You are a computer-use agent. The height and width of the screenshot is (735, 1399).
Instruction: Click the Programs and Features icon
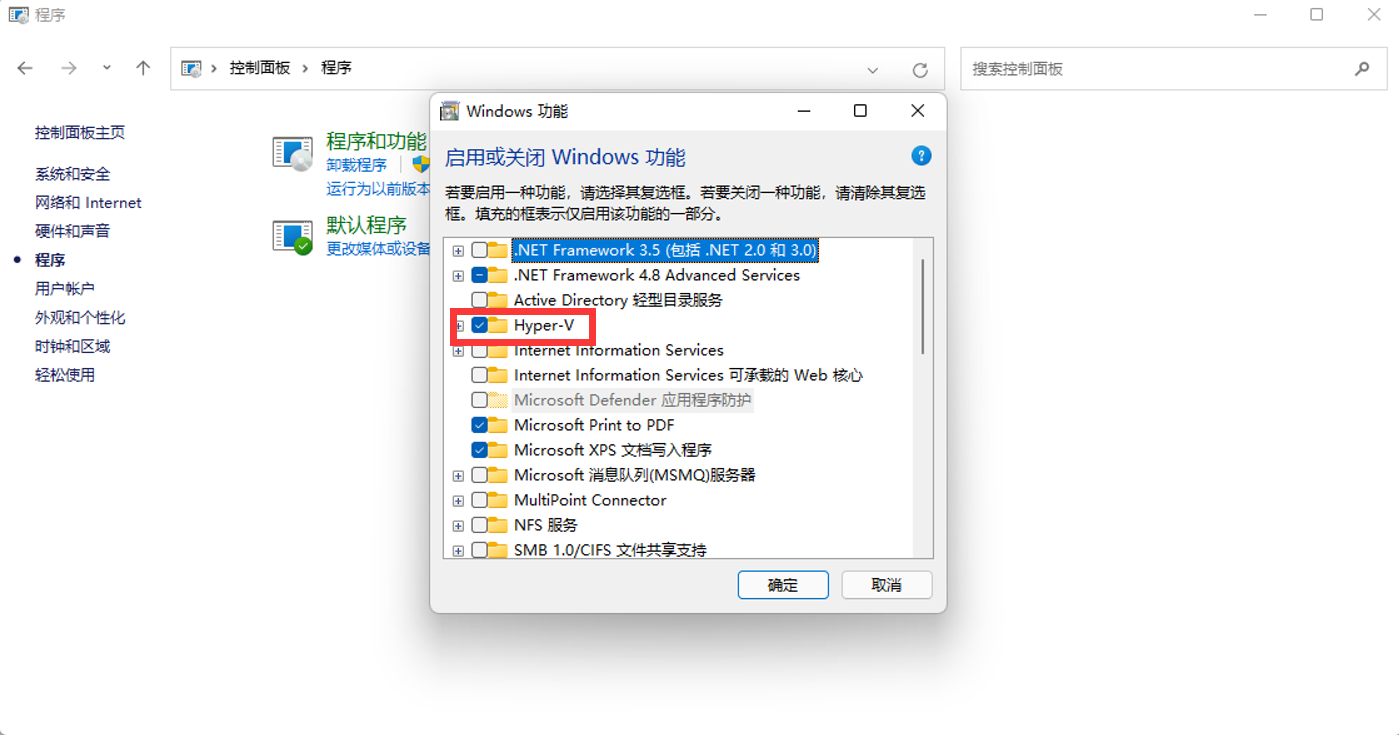pos(293,153)
